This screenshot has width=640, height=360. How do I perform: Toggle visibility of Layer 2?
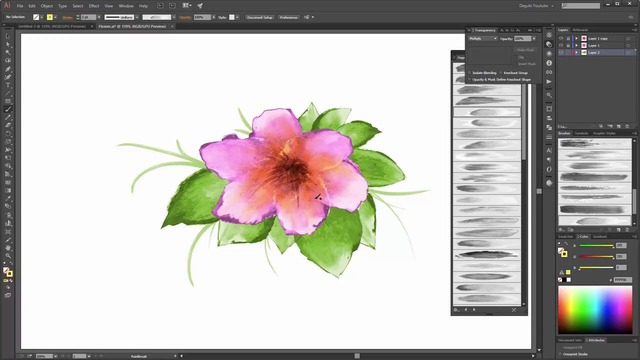pos(561,52)
